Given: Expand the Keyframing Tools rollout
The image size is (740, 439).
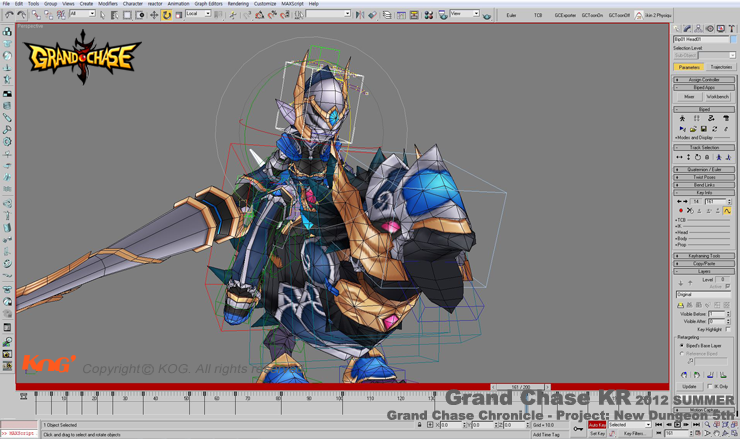Looking at the screenshot, I should coord(704,256).
